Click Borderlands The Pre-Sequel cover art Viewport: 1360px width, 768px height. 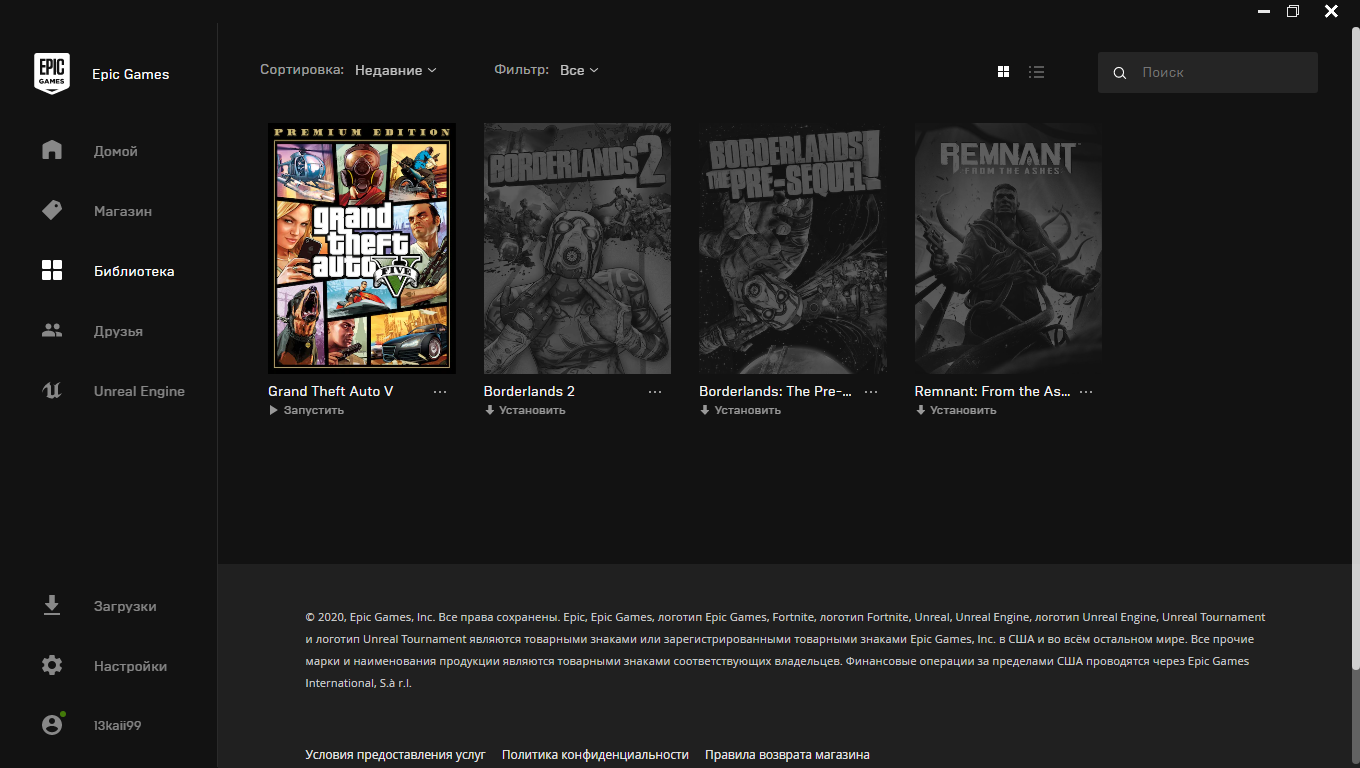point(793,248)
